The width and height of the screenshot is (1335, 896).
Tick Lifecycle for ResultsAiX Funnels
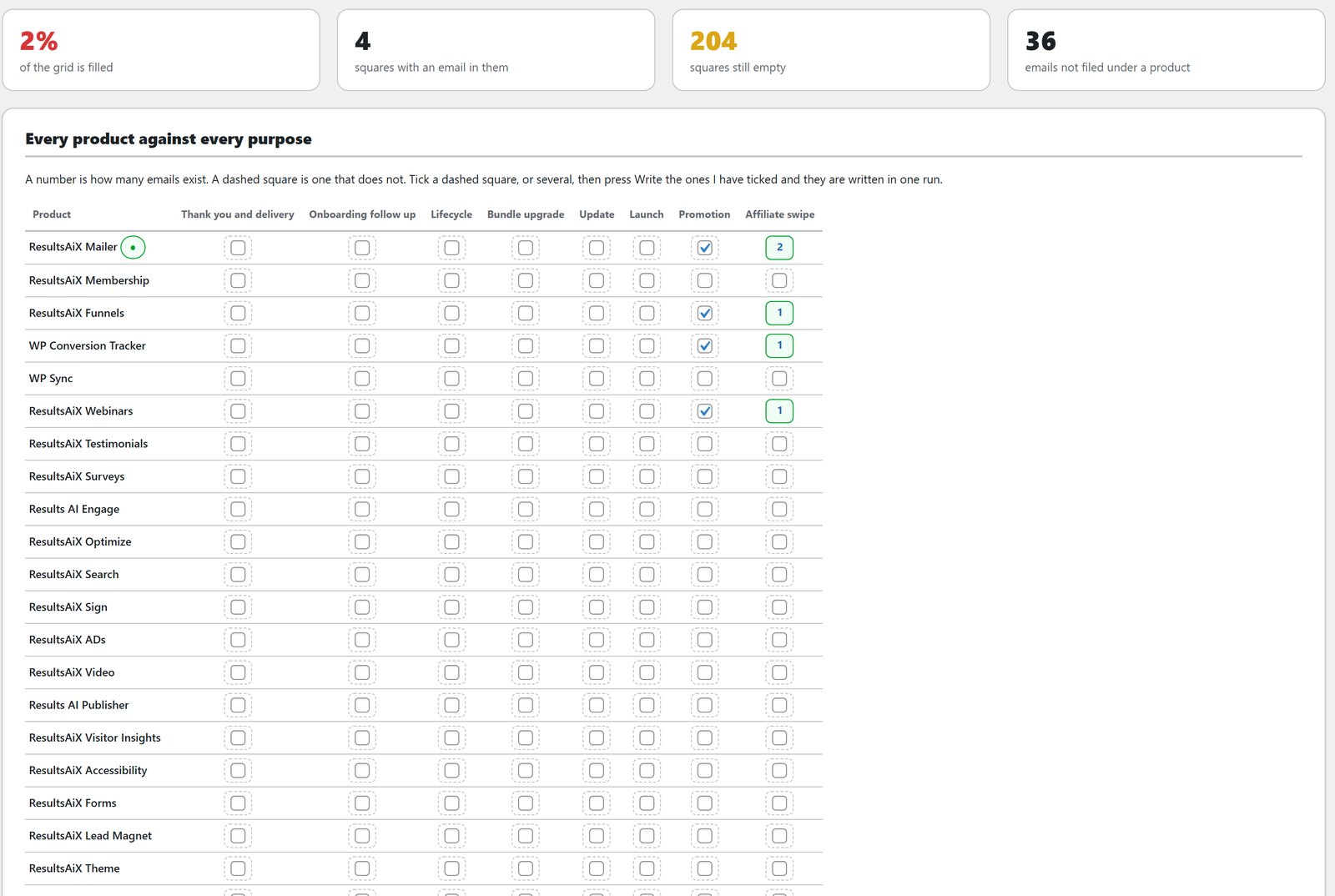pyautogui.click(x=451, y=313)
